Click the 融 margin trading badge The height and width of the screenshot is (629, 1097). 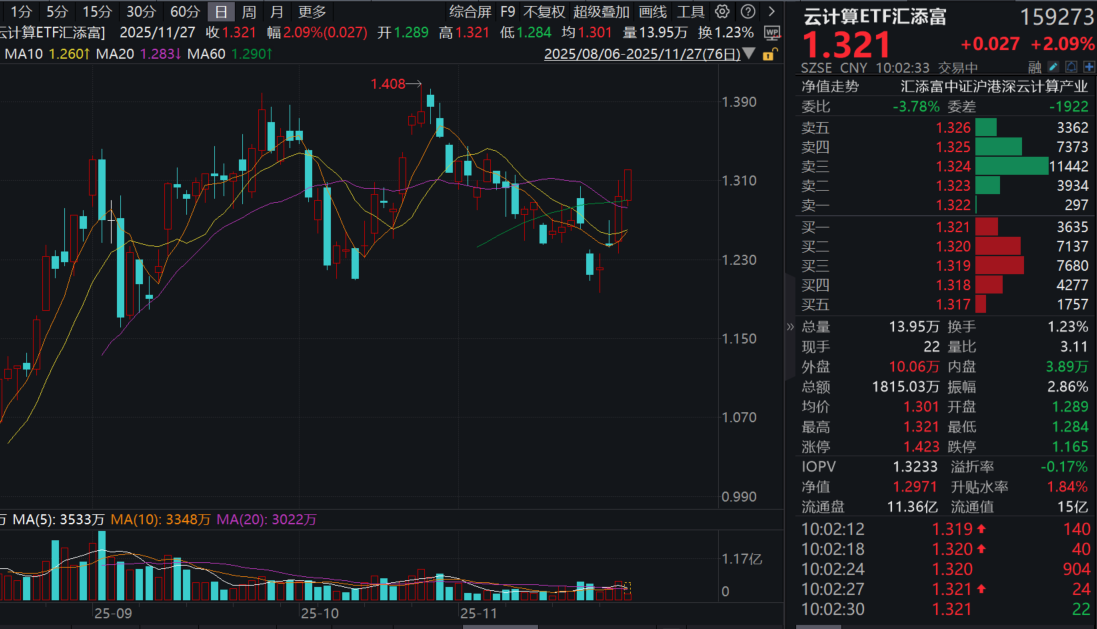tap(1033, 68)
